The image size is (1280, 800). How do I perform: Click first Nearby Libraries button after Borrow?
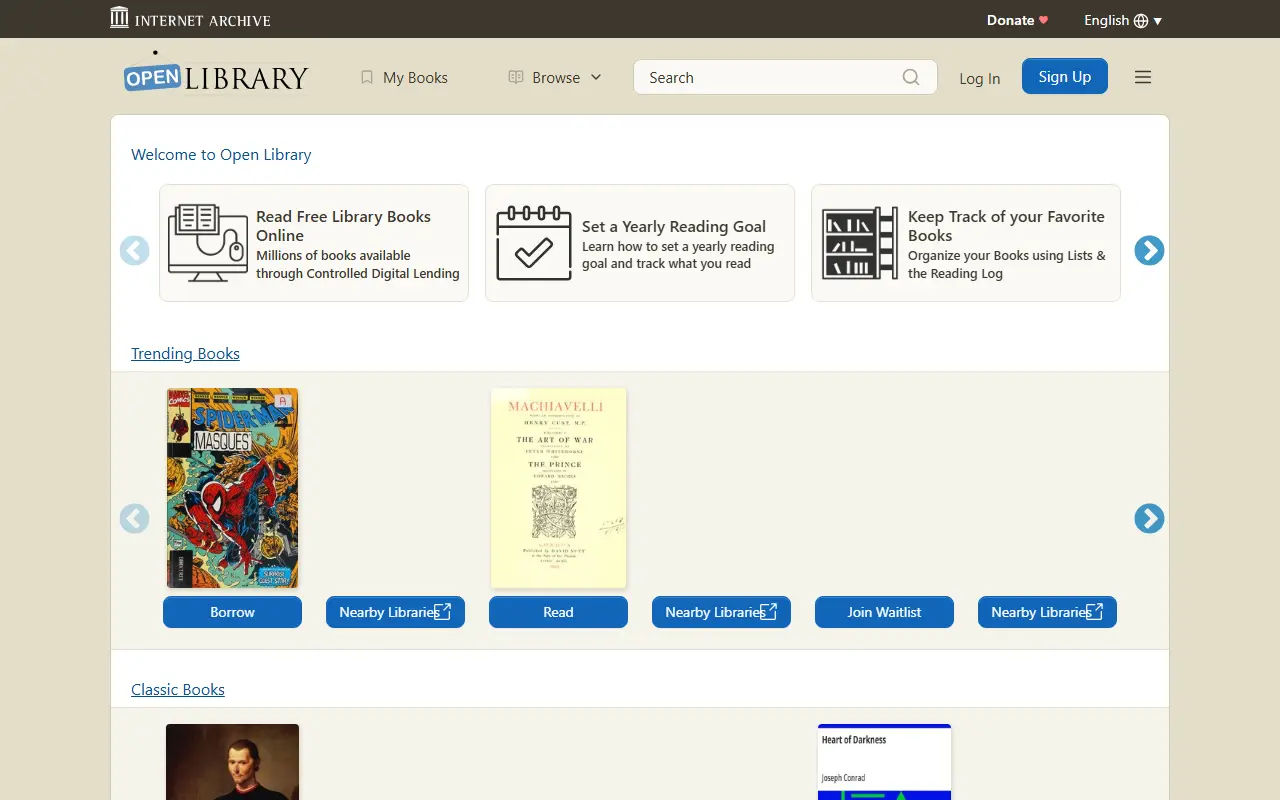point(395,612)
